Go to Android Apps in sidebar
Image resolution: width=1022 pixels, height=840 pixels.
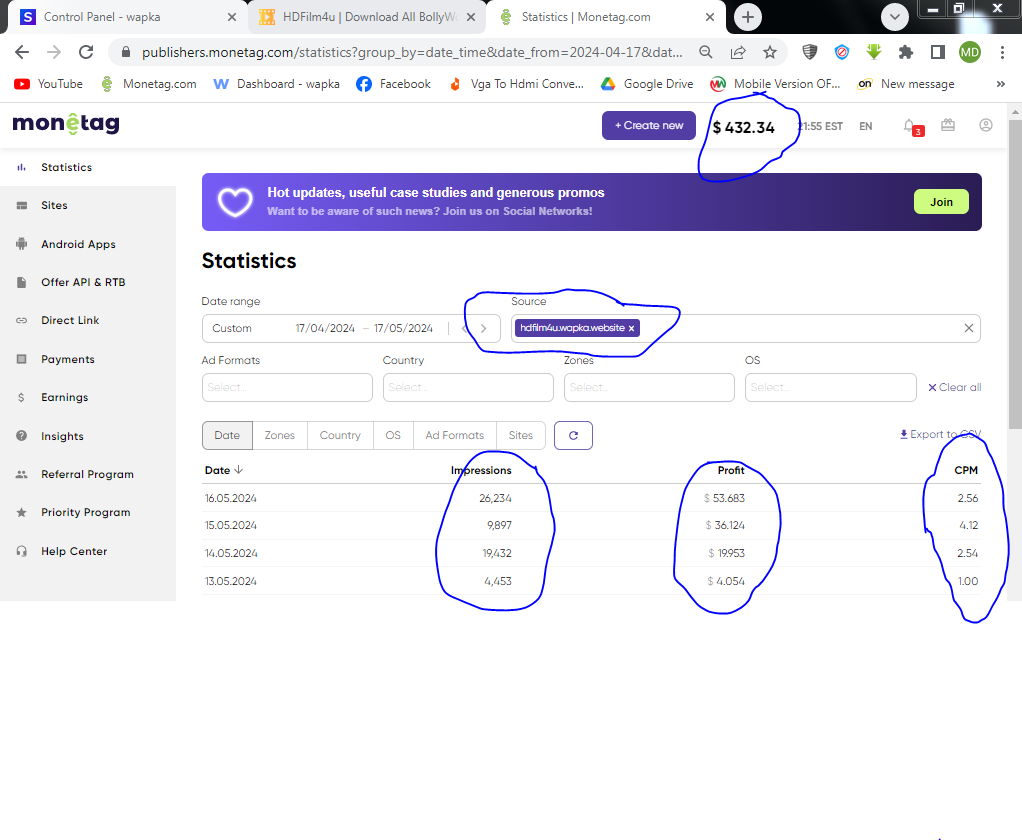[78, 244]
